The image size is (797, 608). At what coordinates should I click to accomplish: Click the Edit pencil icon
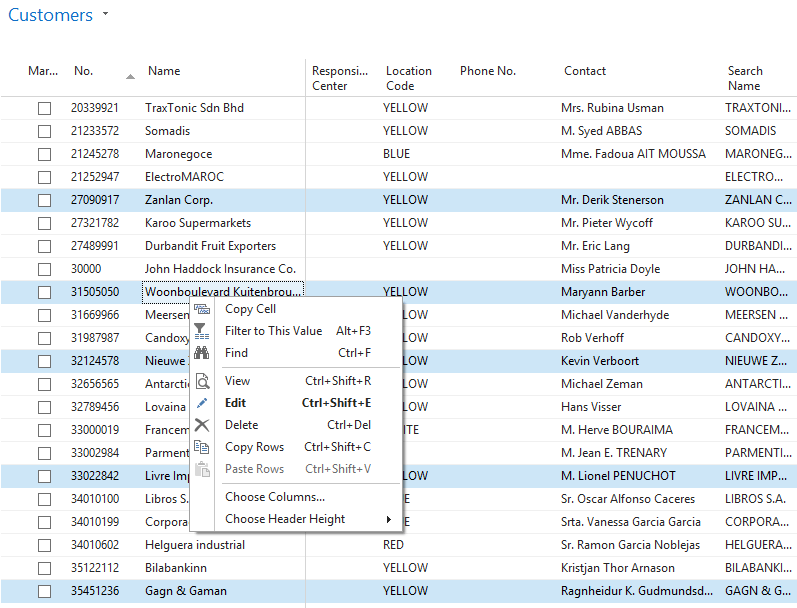tap(202, 403)
